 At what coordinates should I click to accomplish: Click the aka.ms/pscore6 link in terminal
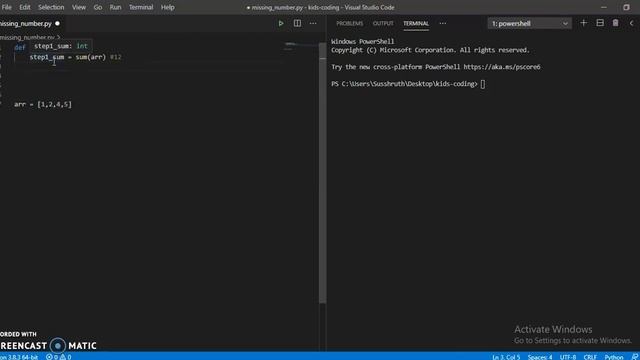pyautogui.click(x=502, y=67)
